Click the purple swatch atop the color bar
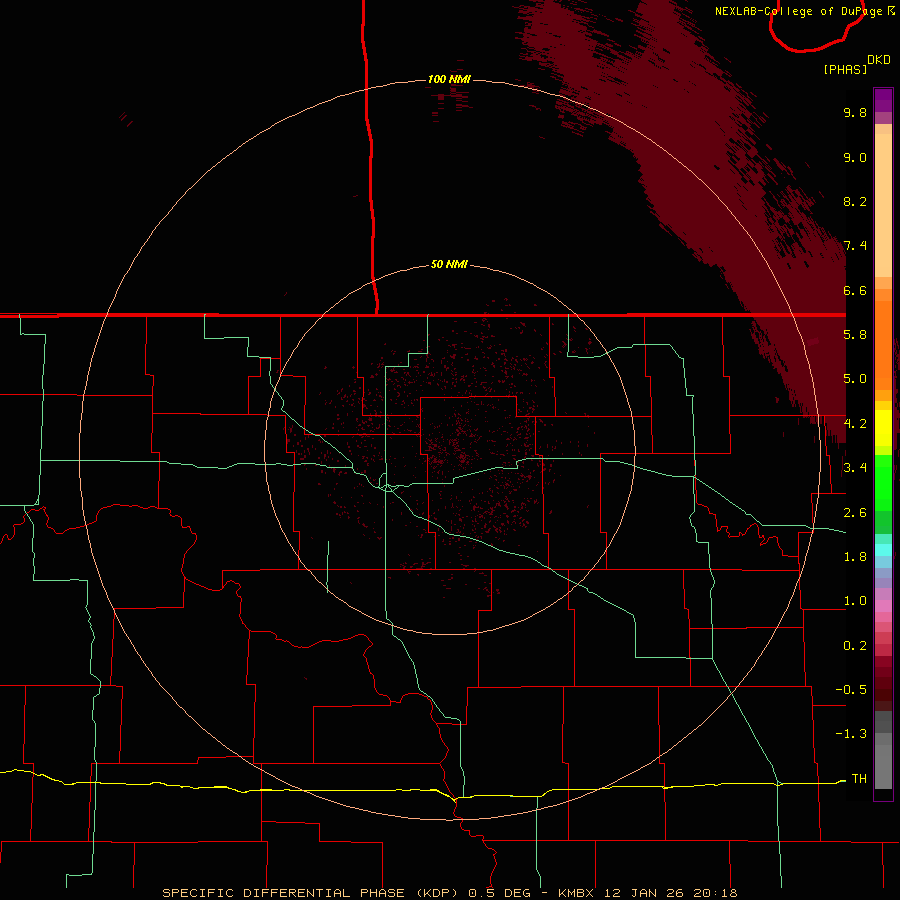The image size is (900, 900). coord(883,100)
